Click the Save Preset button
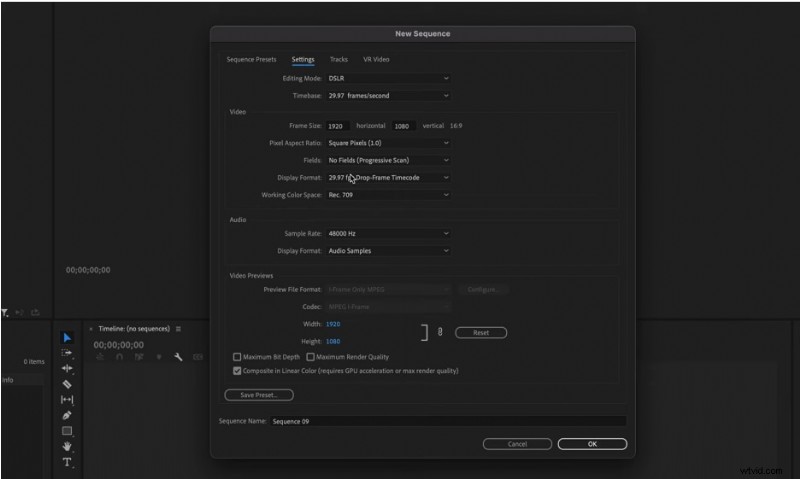Viewport: 800px width, 479px height. tap(259, 395)
